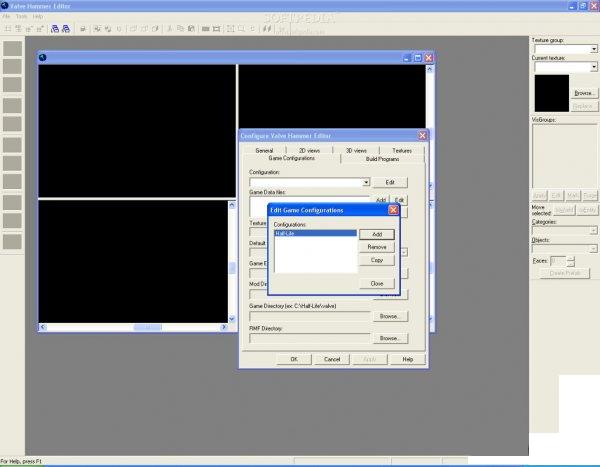Click the Hide Selected Objects icon
Image resolution: width=600 pixels, height=467 pixels.
(x=133, y=29)
